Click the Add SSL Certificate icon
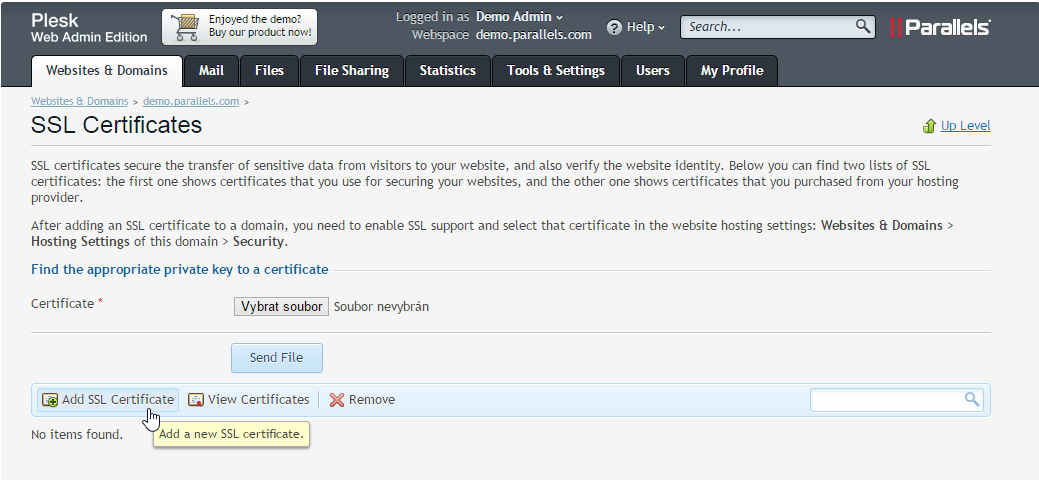 [x=49, y=400]
